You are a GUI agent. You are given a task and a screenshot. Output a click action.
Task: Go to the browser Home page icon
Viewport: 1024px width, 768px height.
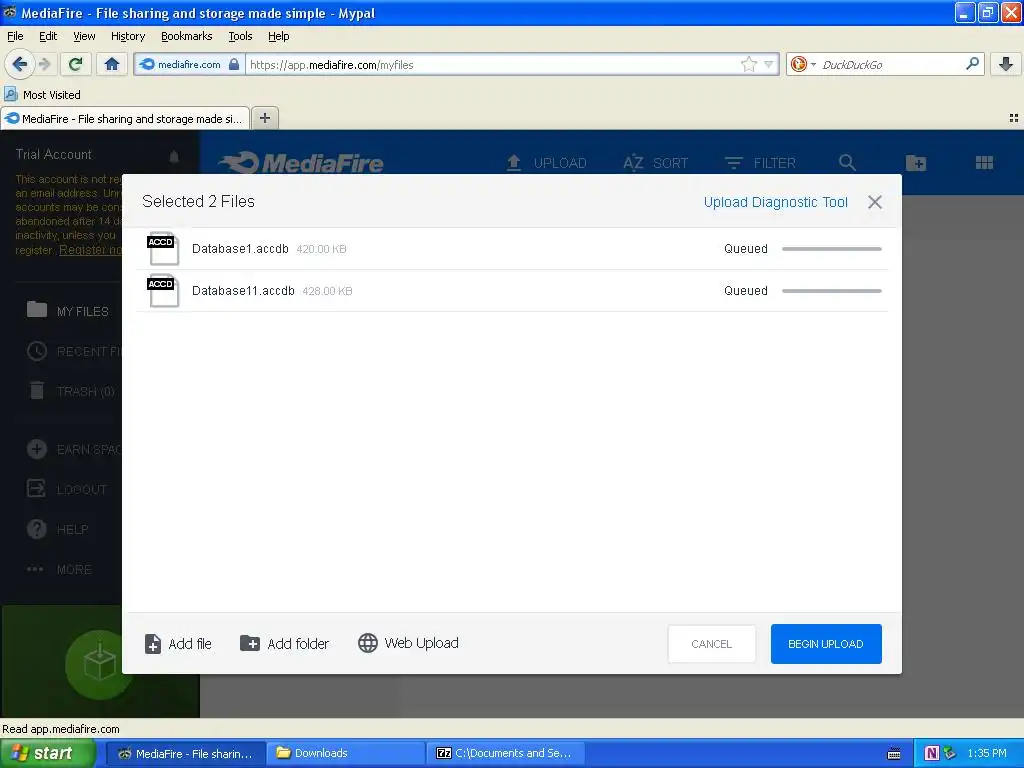[112, 64]
